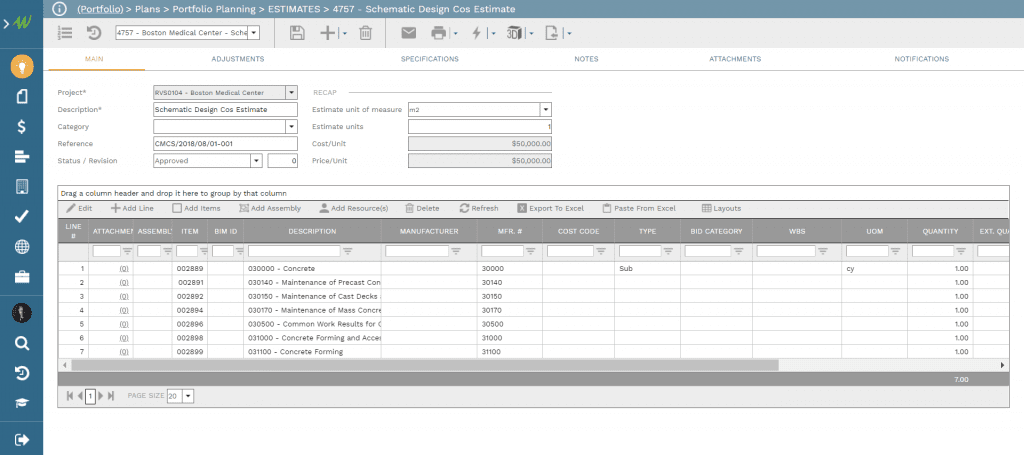Open the dollar sign cost module in sidebar

tap(21, 126)
